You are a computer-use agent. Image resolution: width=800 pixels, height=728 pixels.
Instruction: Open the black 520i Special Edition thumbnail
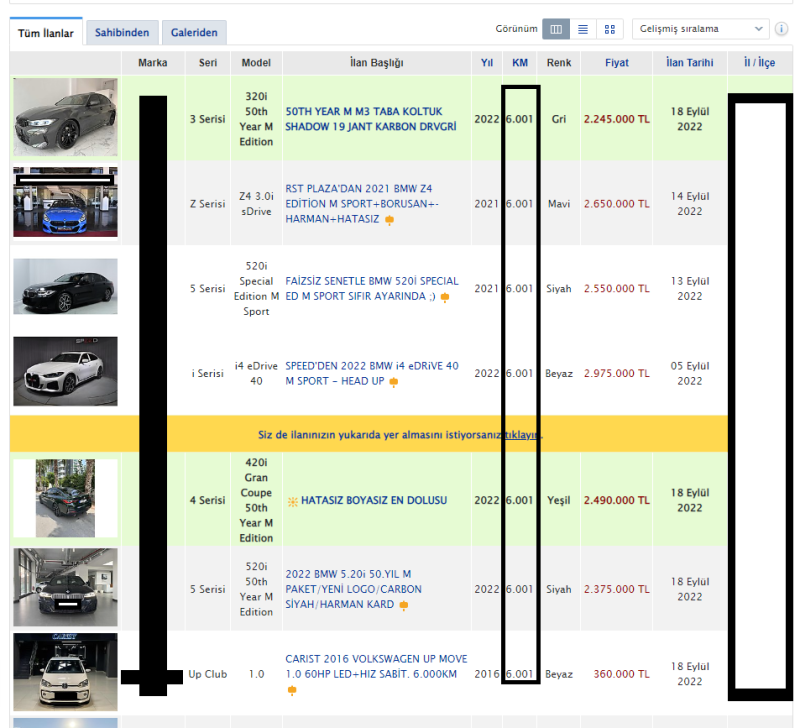(65, 286)
